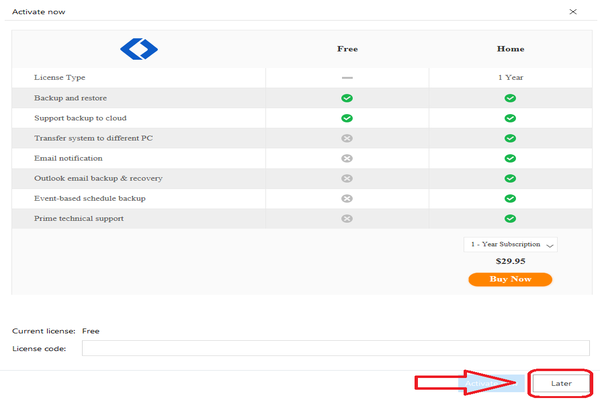The width and height of the screenshot is (600, 400).
Task: Click green checkmark for Free Support backup to cloud
Action: pyautogui.click(x=347, y=118)
